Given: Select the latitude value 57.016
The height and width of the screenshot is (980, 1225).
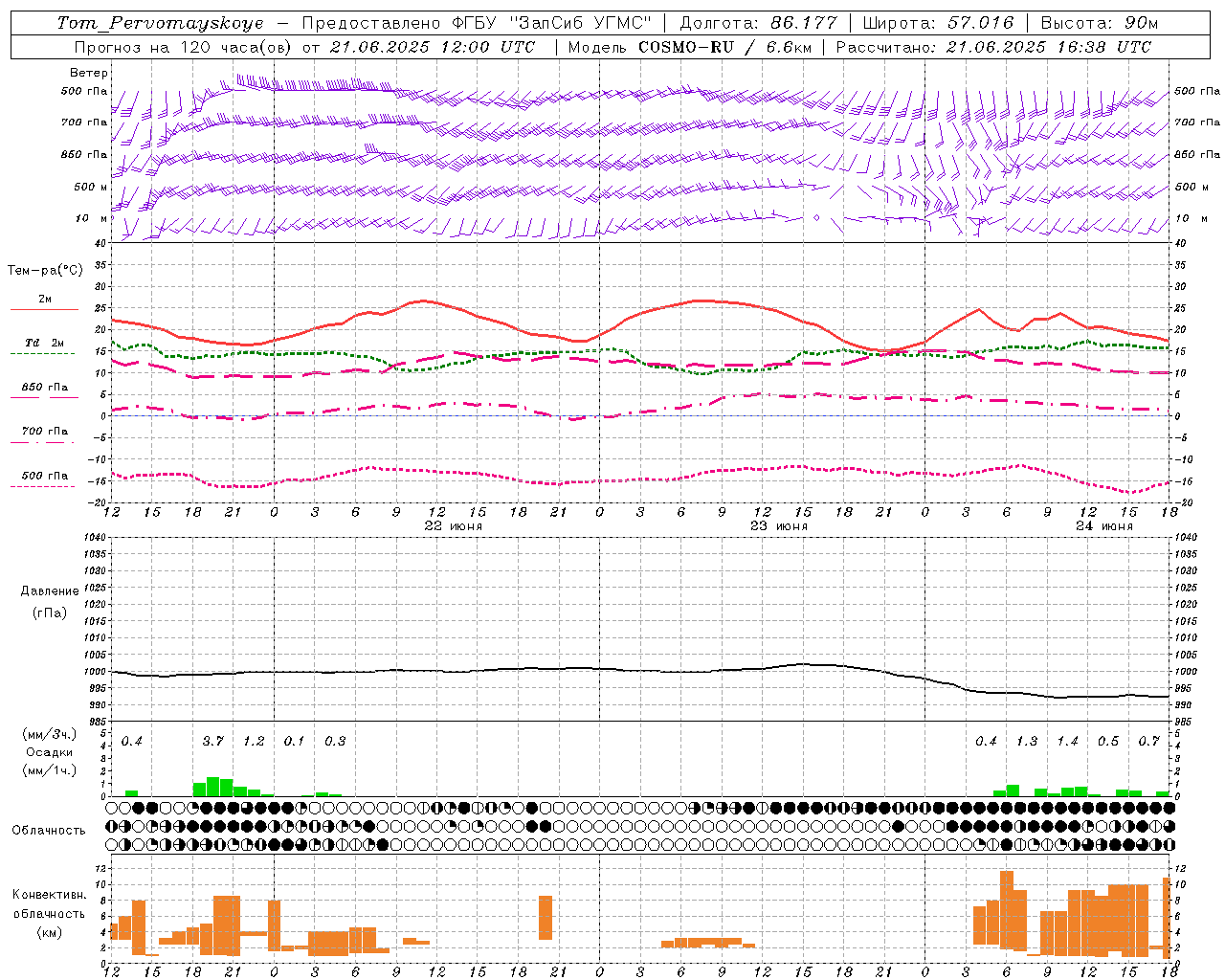Looking at the screenshot, I should point(980,23).
